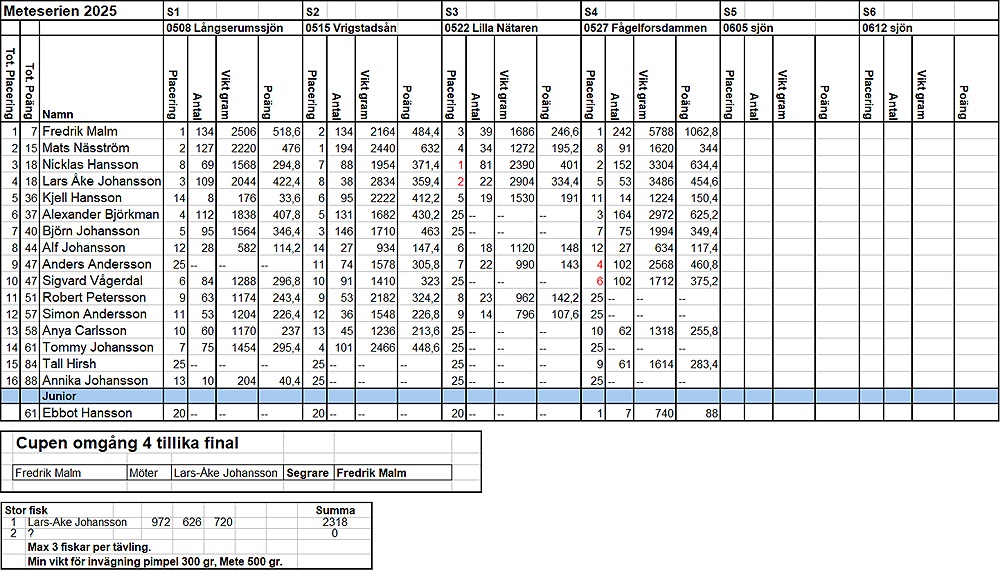Click the 2318 total weight cell
The image size is (1000, 571).
[x=335, y=522]
